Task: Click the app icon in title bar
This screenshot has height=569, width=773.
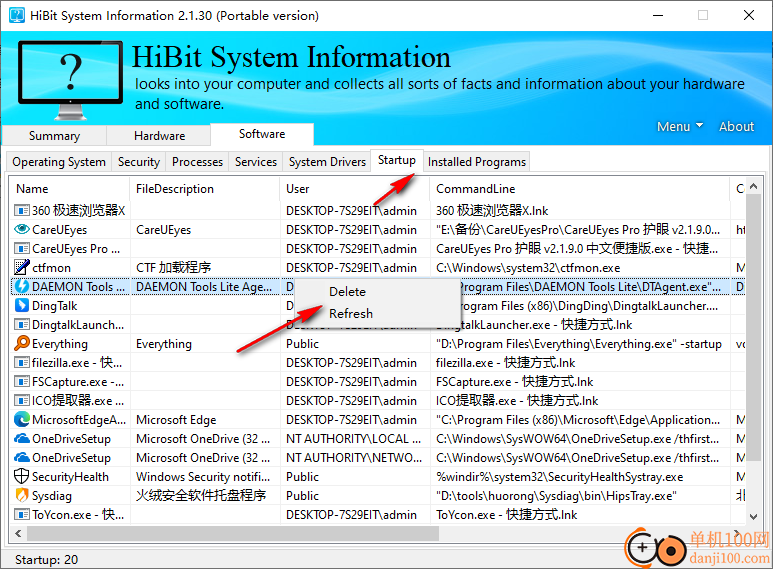Action: (17, 15)
